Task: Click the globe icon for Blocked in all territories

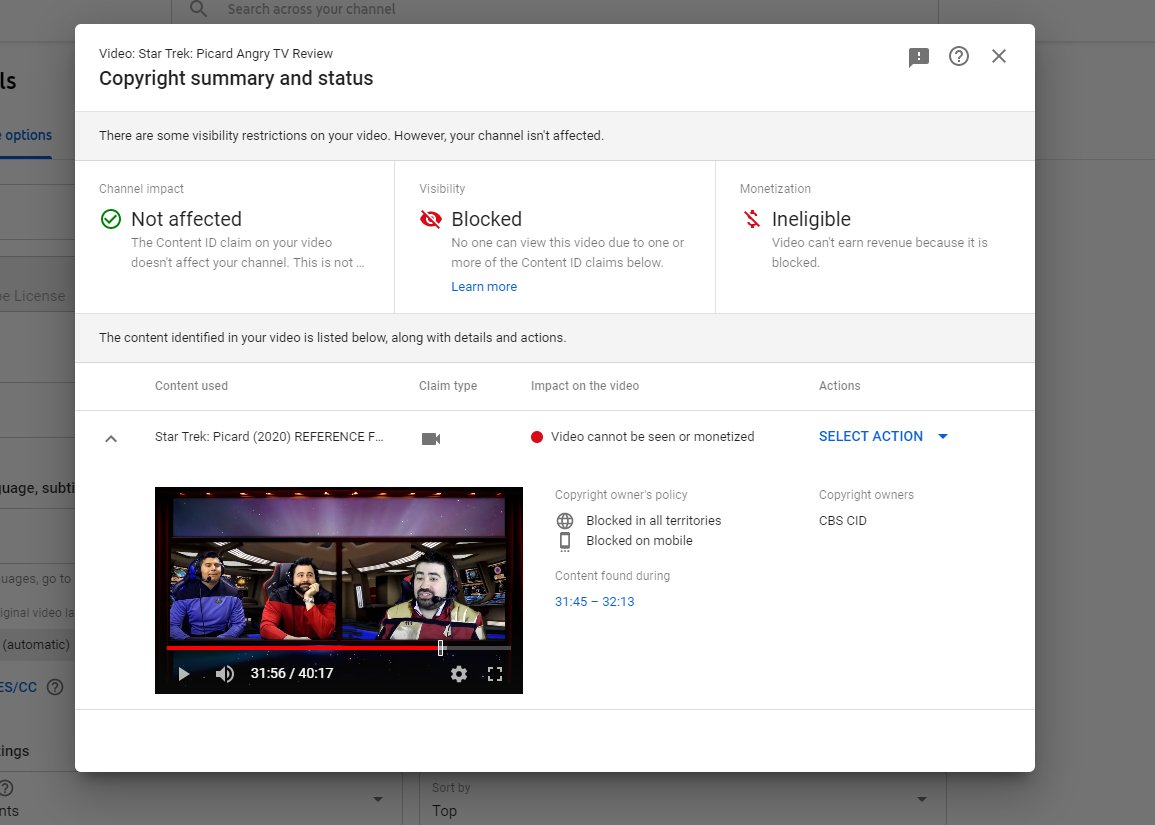Action: point(565,521)
